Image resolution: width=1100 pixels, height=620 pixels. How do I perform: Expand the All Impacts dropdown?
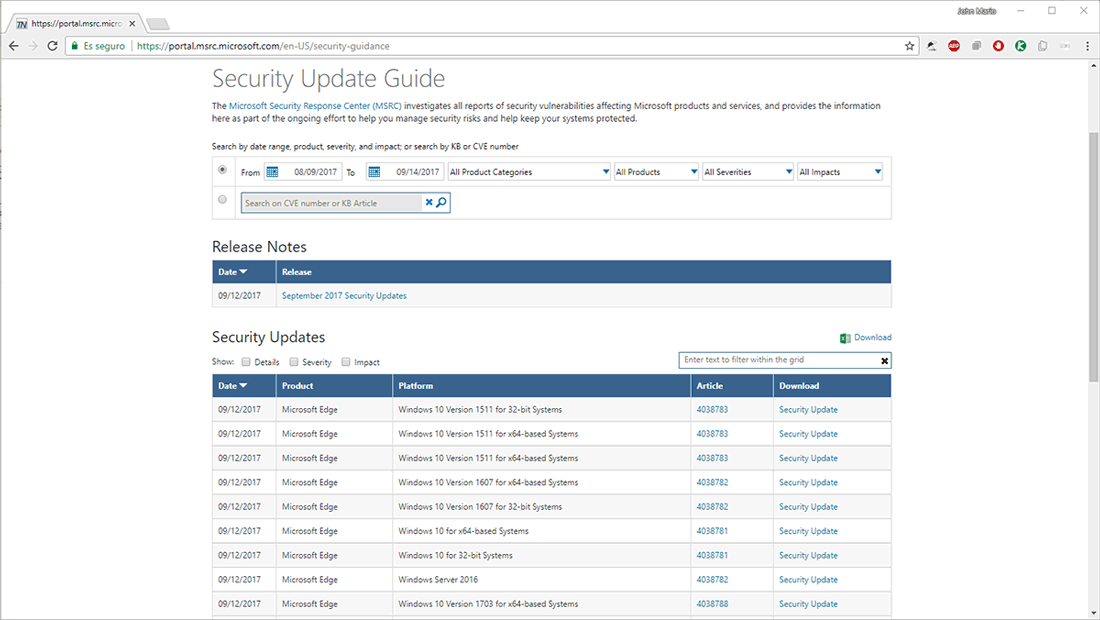840,172
